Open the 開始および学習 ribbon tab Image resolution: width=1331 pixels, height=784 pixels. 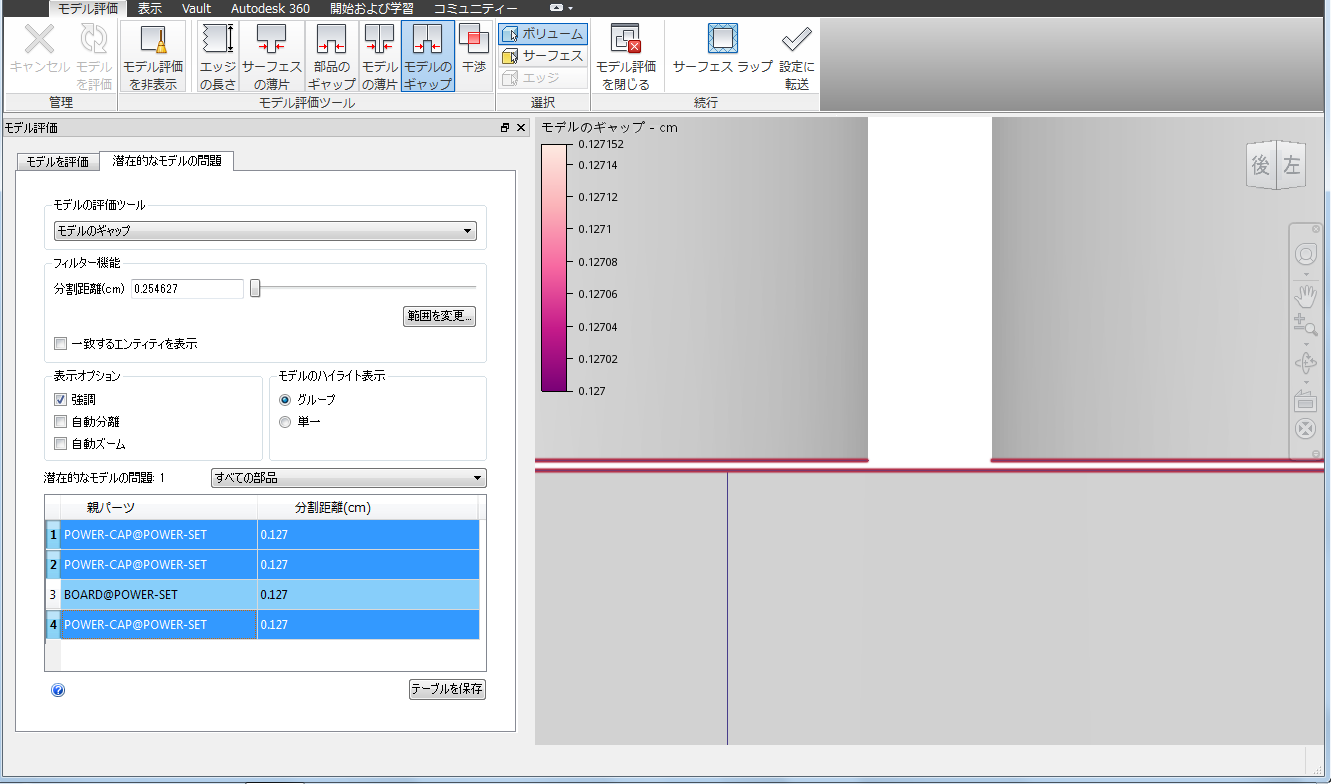[371, 8]
